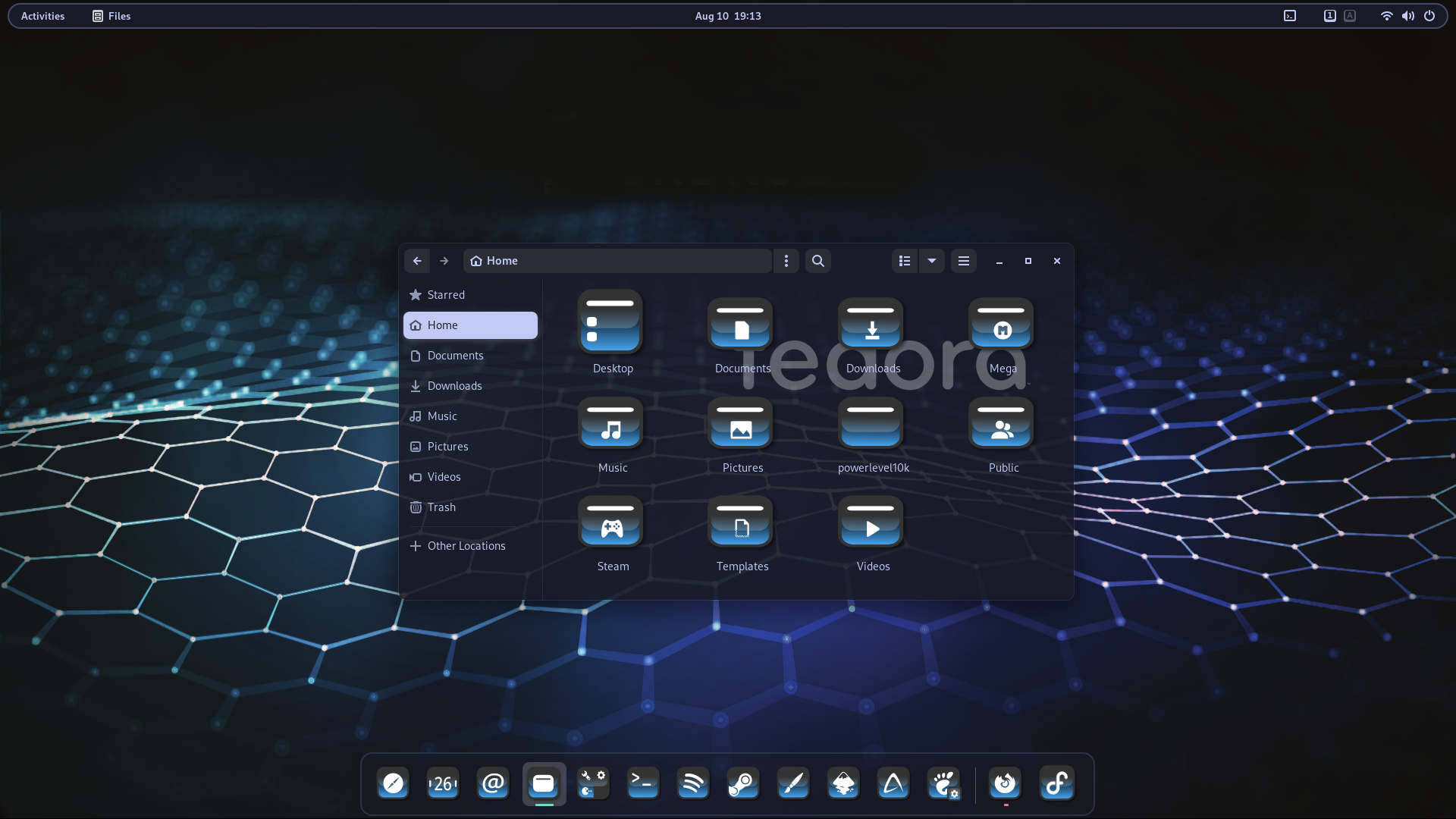
Task: Select Videos in the sidebar
Action: (x=470, y=477)
